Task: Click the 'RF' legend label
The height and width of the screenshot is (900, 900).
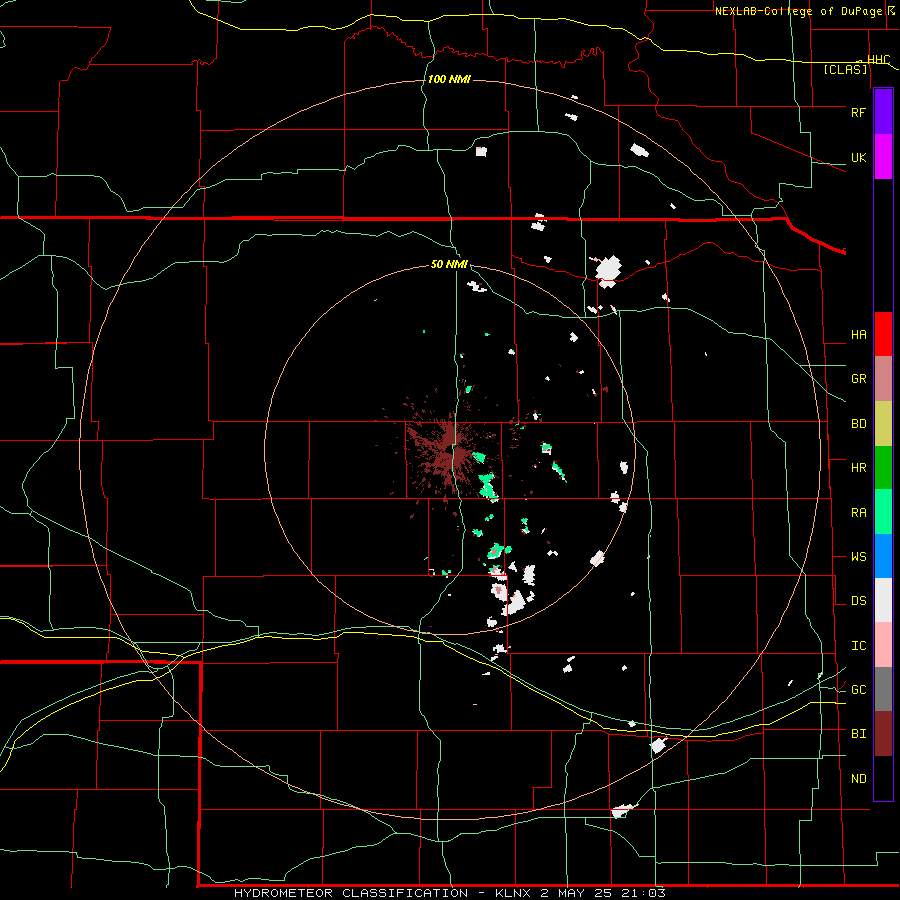Action: (858, 112)
